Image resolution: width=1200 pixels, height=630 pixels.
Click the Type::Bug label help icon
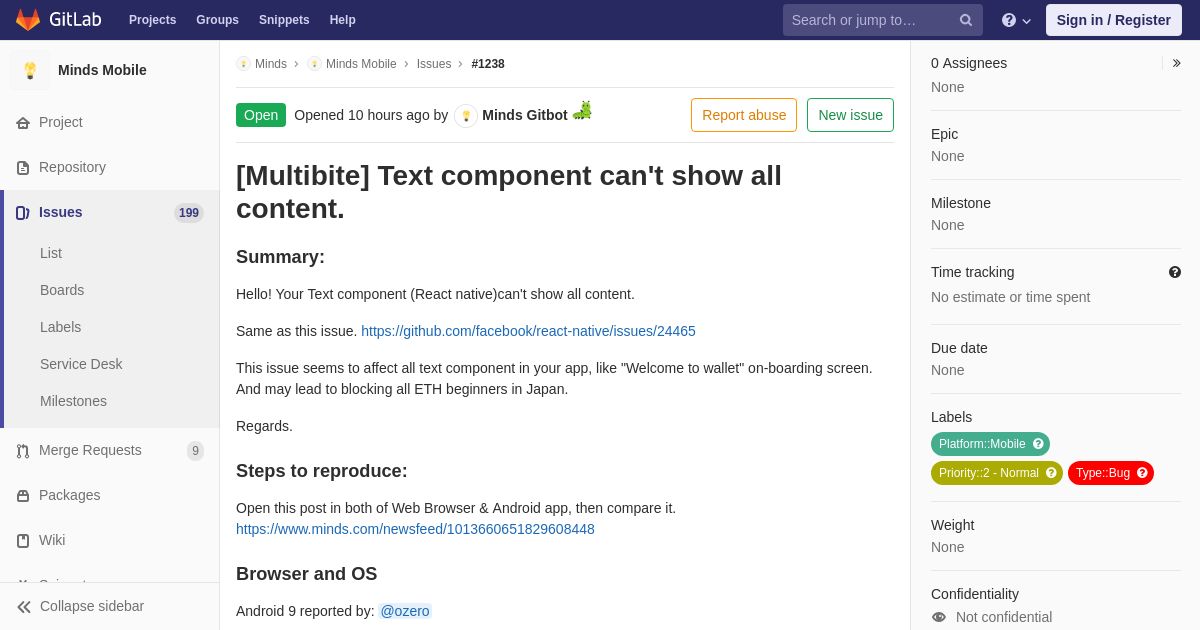pos(1142,473)
